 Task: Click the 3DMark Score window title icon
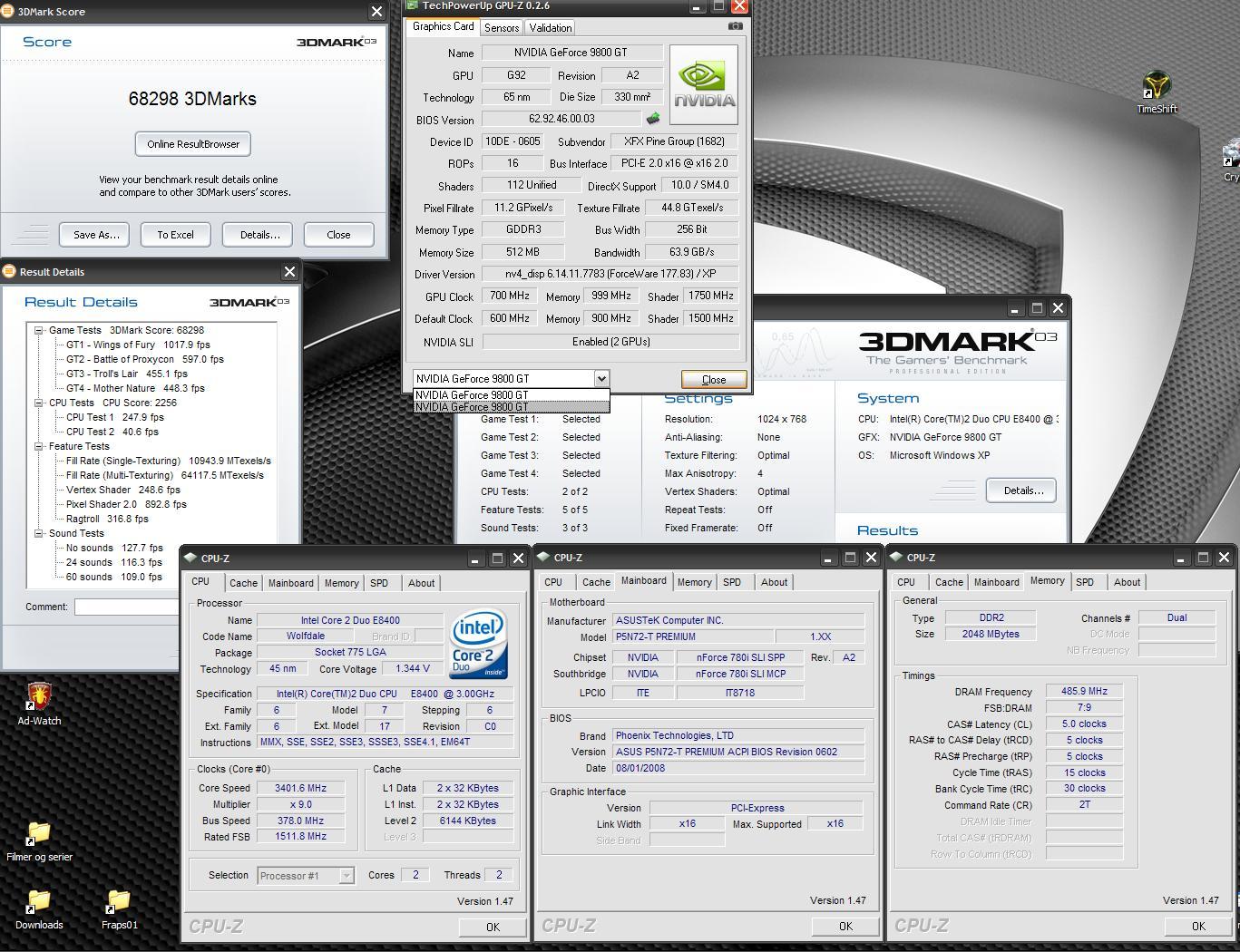[7, 12]
